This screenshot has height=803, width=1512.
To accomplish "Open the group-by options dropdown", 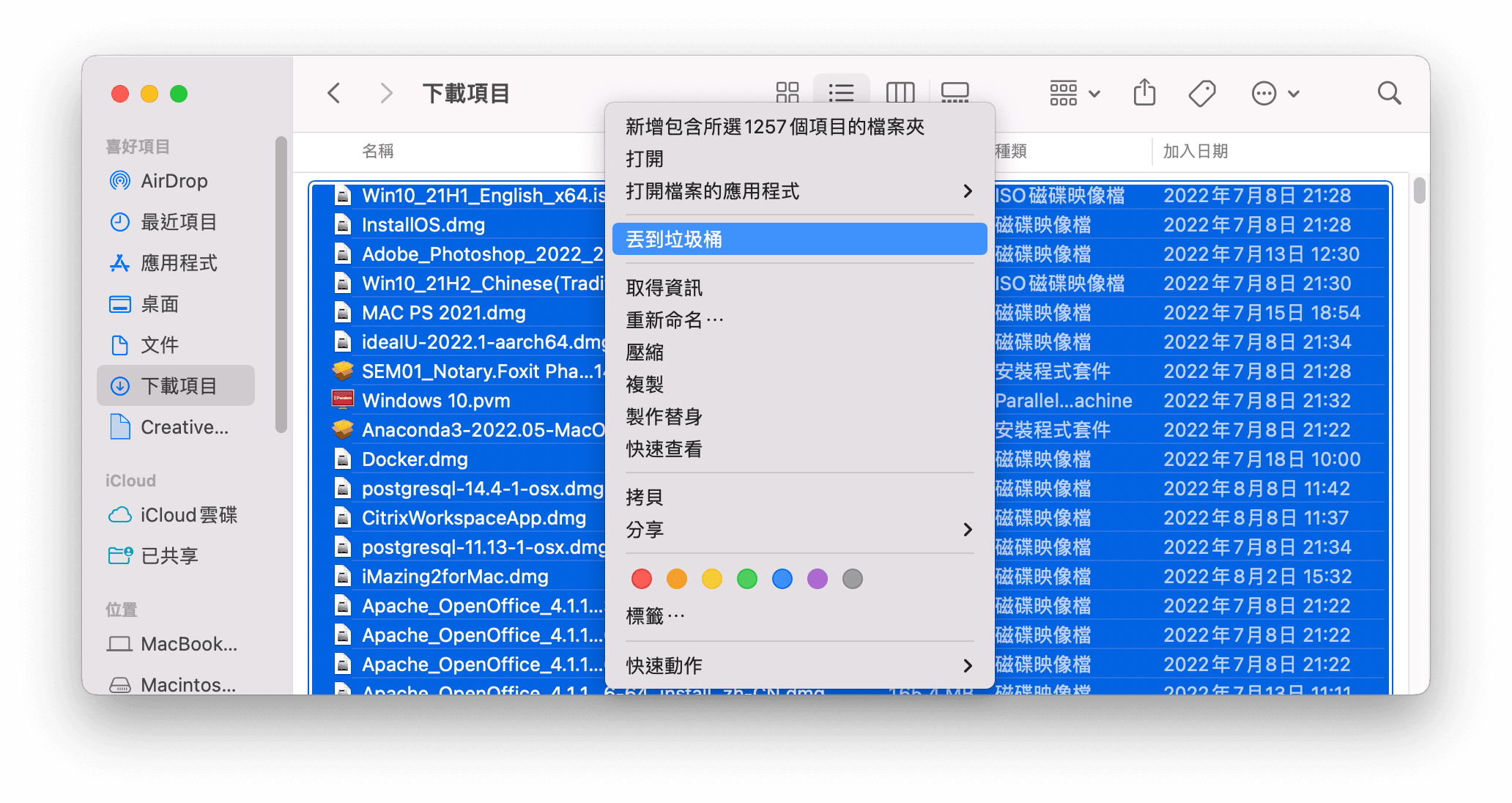I will click(1074, 93).
